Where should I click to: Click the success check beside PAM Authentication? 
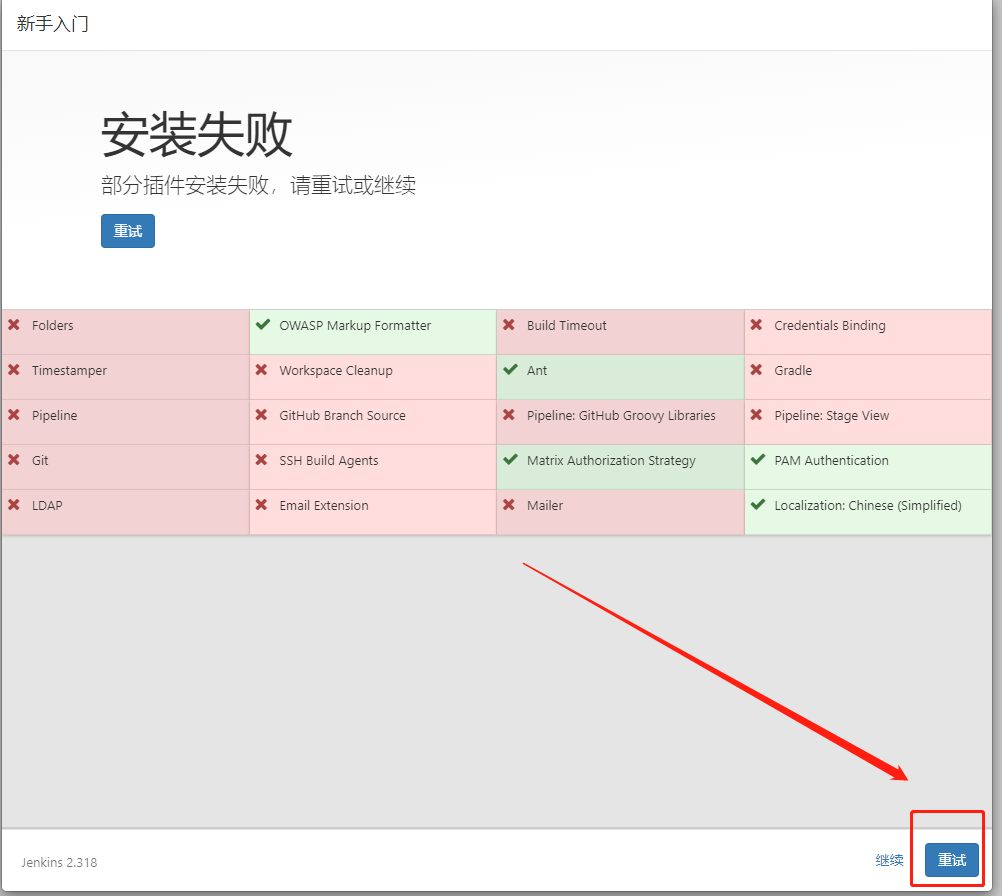758,460
